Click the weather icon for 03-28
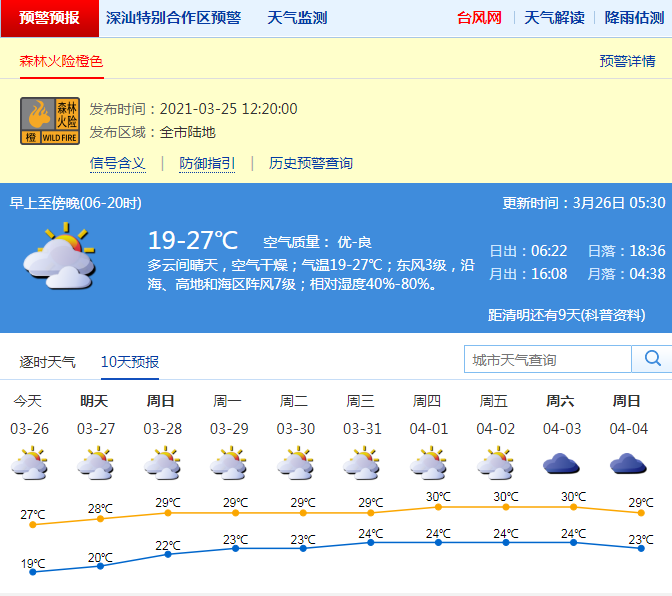 point(162,465)
